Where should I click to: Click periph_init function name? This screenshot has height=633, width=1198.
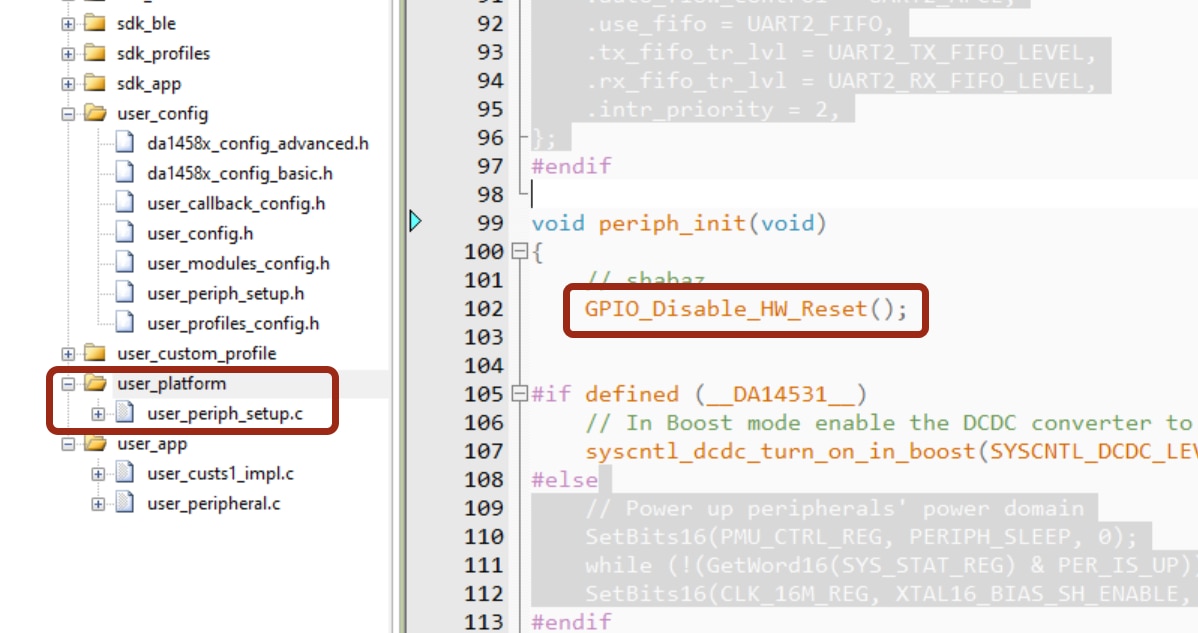pyautogui.click(x=672, y=224)
